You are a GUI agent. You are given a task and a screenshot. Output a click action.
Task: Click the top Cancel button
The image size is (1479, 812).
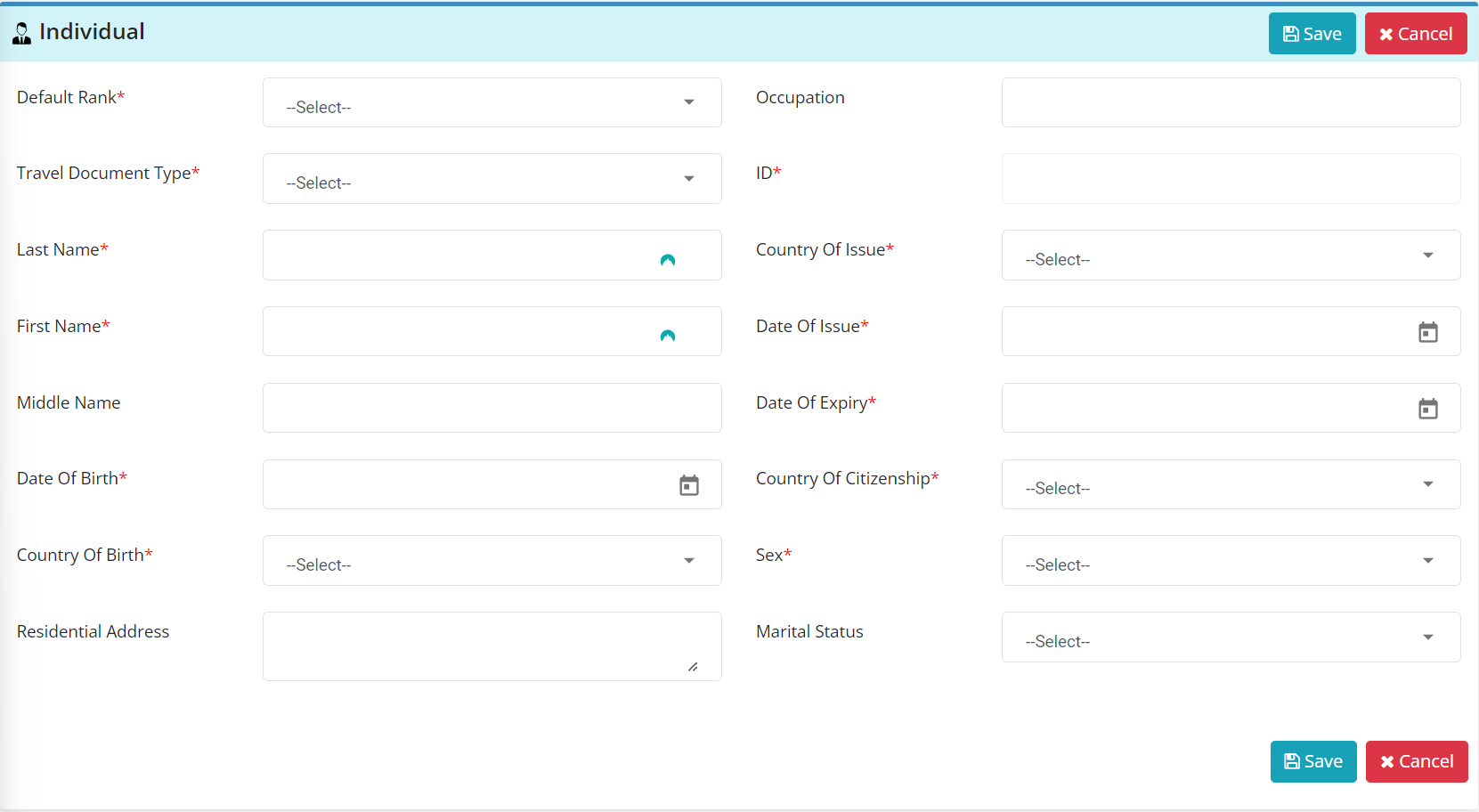click(1415, 34)
